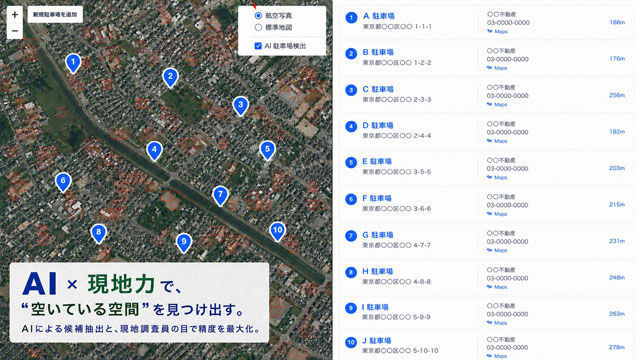Click map pin number 2
Screen dimensions: 640x360
tap(170, 78)
